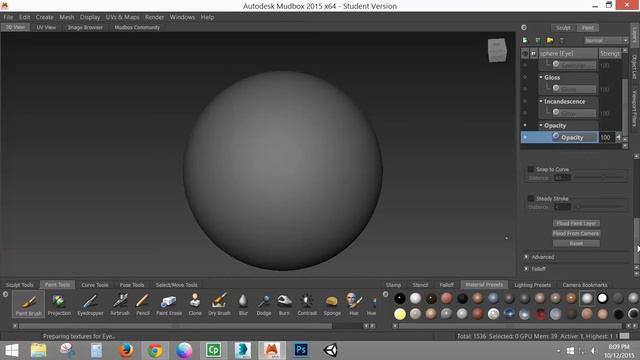Viewport: 640px width, 360px height.
Task: Select the Paint Brush tool
Action: click(29, 304)
